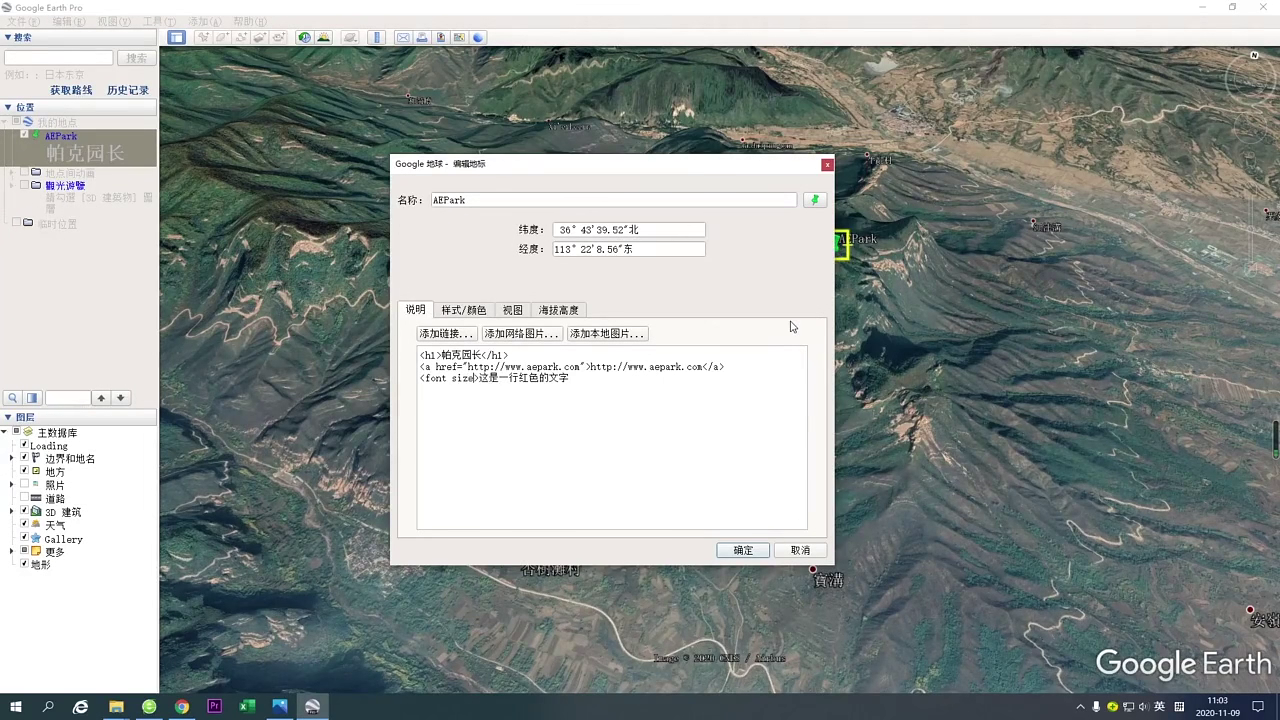Select the Ruler tool icon
1280x720 pixels.
[x=376, y=37]
